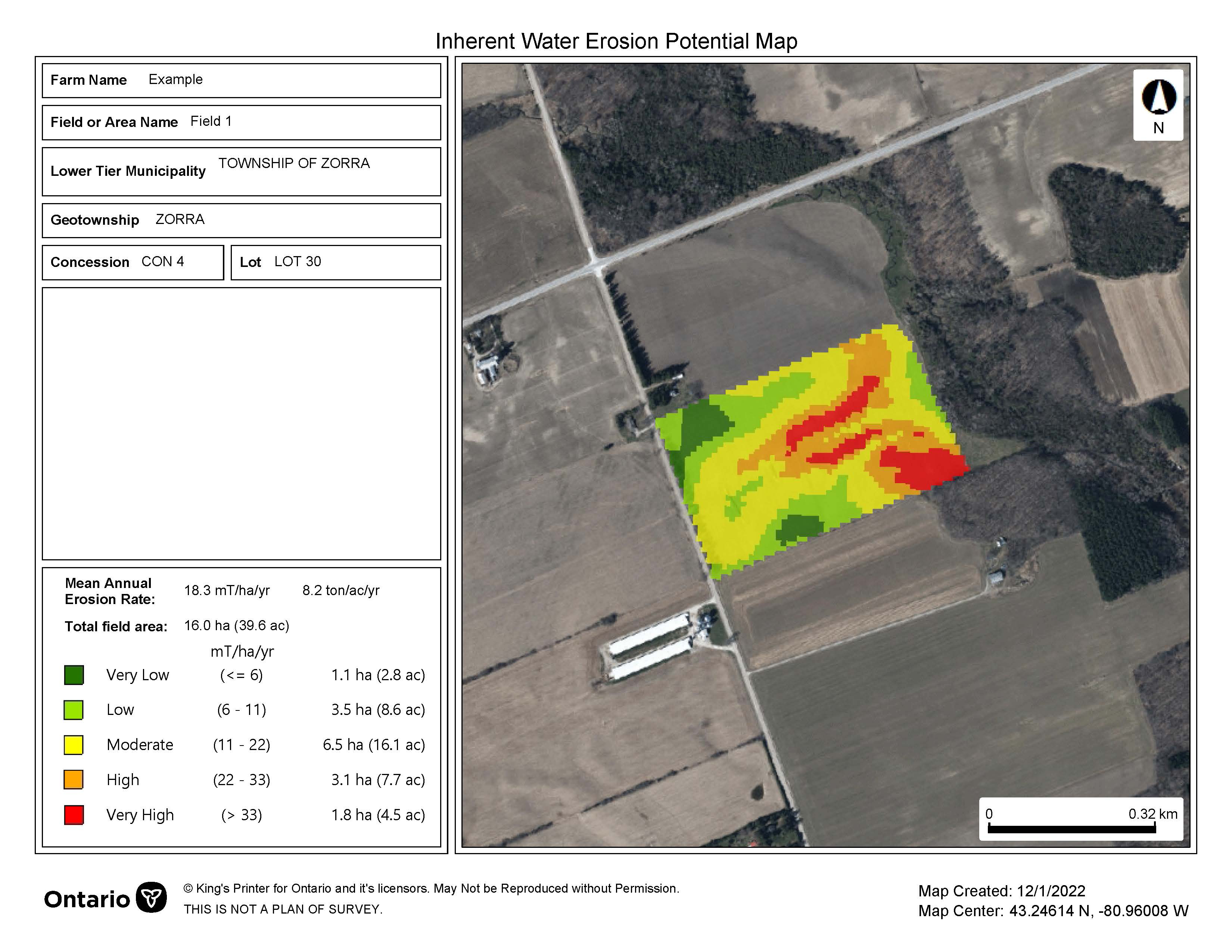
Task: Click the (22 - 33) range value
Action: [242, 780]
